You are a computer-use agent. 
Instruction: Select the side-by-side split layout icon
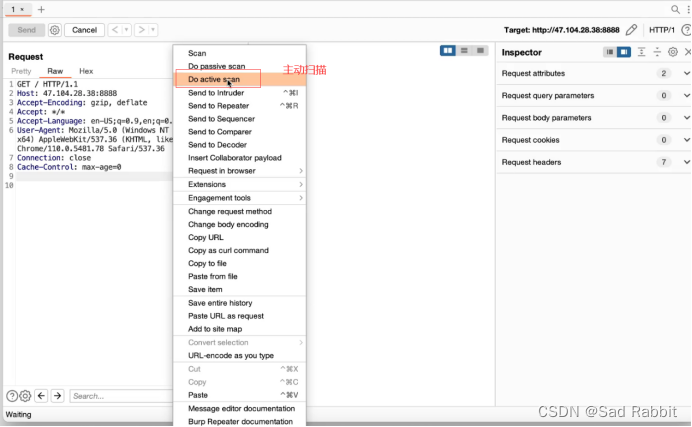(448, 51)
